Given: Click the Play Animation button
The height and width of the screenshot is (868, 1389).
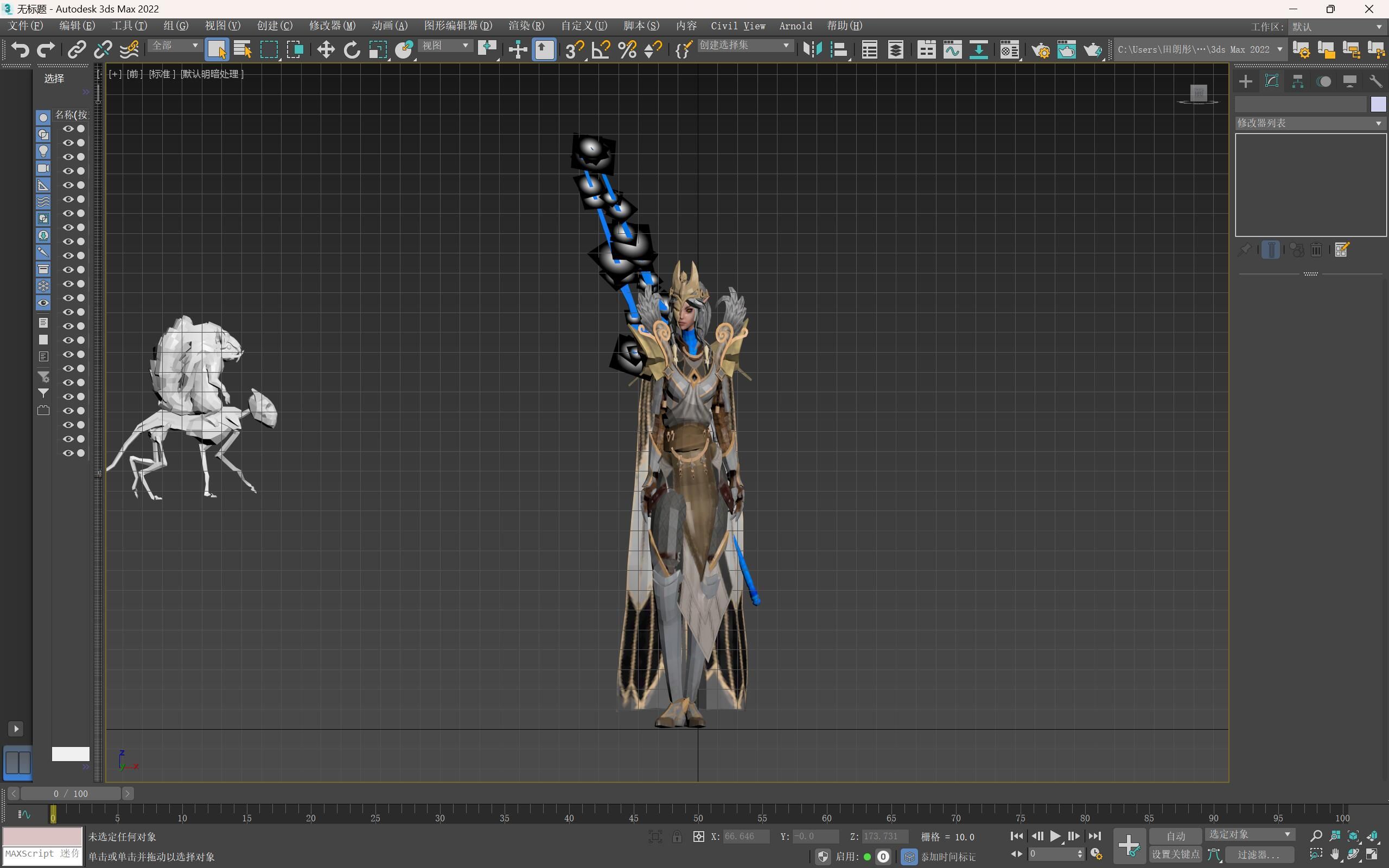Looking at the screenshot, I should click(x=1055, y=836).
